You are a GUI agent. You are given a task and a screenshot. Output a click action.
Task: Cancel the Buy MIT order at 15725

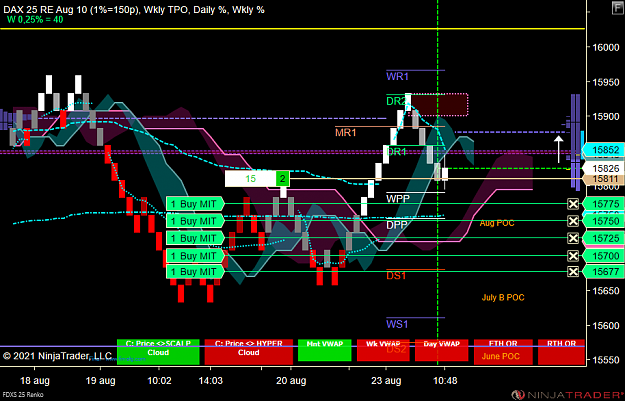click(573, 238)
